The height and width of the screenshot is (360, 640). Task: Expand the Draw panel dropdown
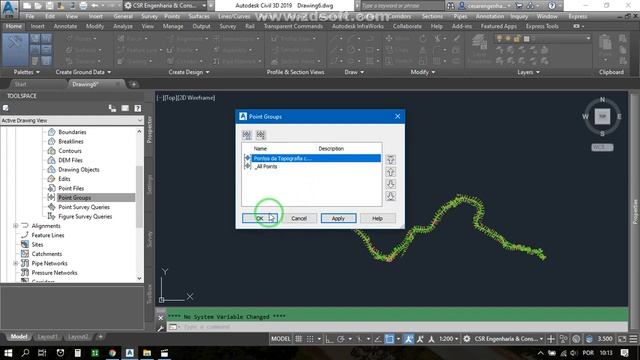tap(354, 72)
